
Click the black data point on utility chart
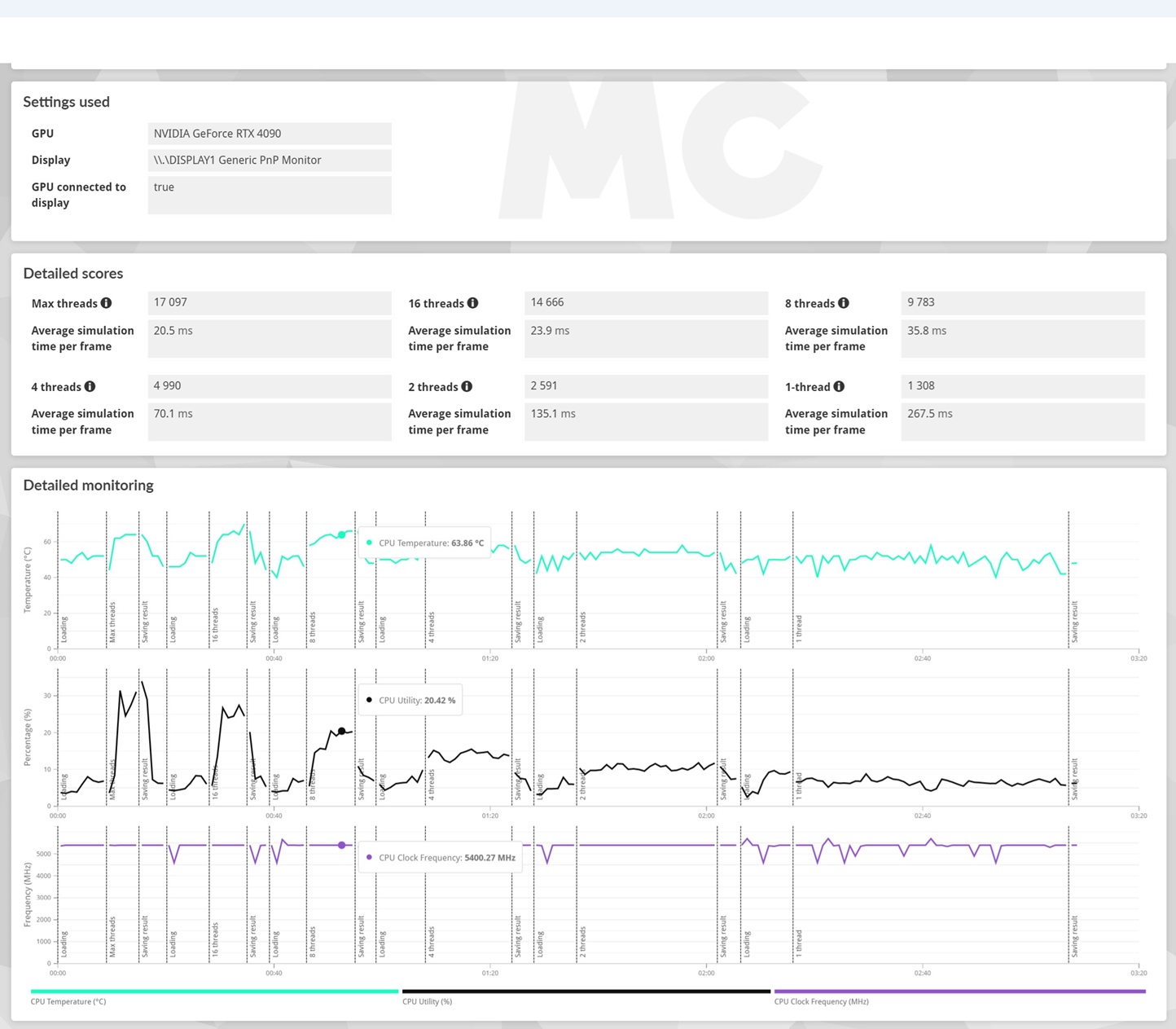coord(341,731)
